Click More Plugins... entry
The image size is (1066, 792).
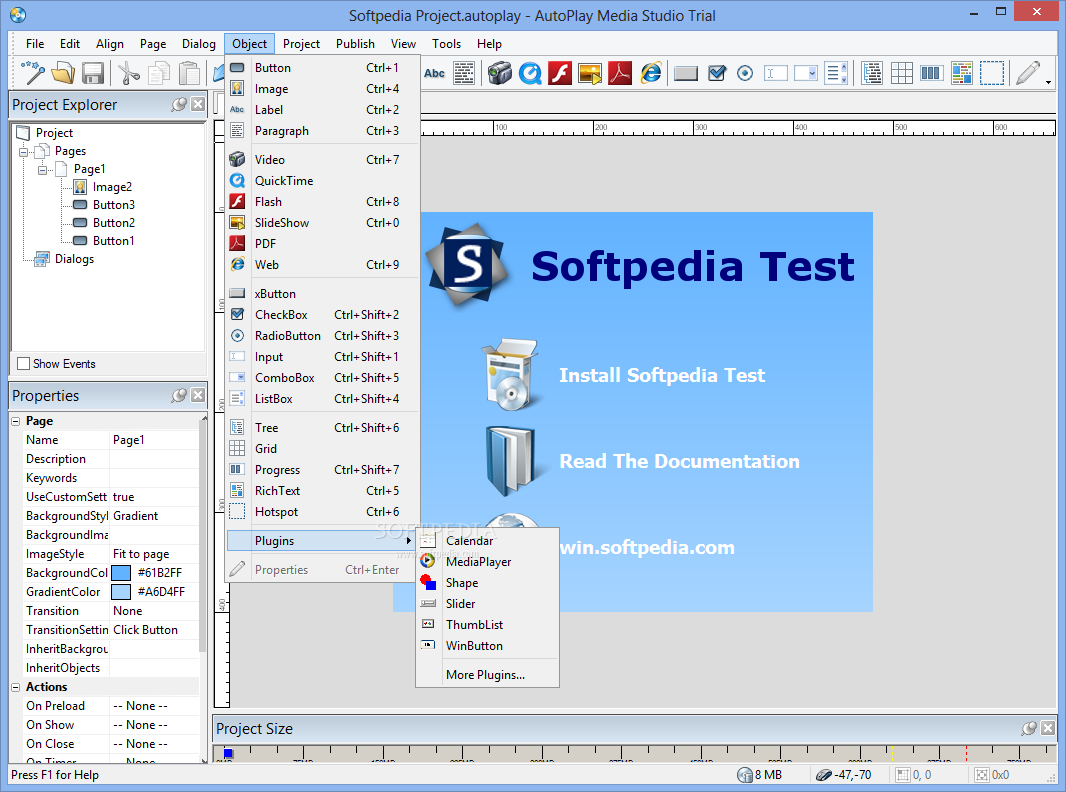(487, 675)
